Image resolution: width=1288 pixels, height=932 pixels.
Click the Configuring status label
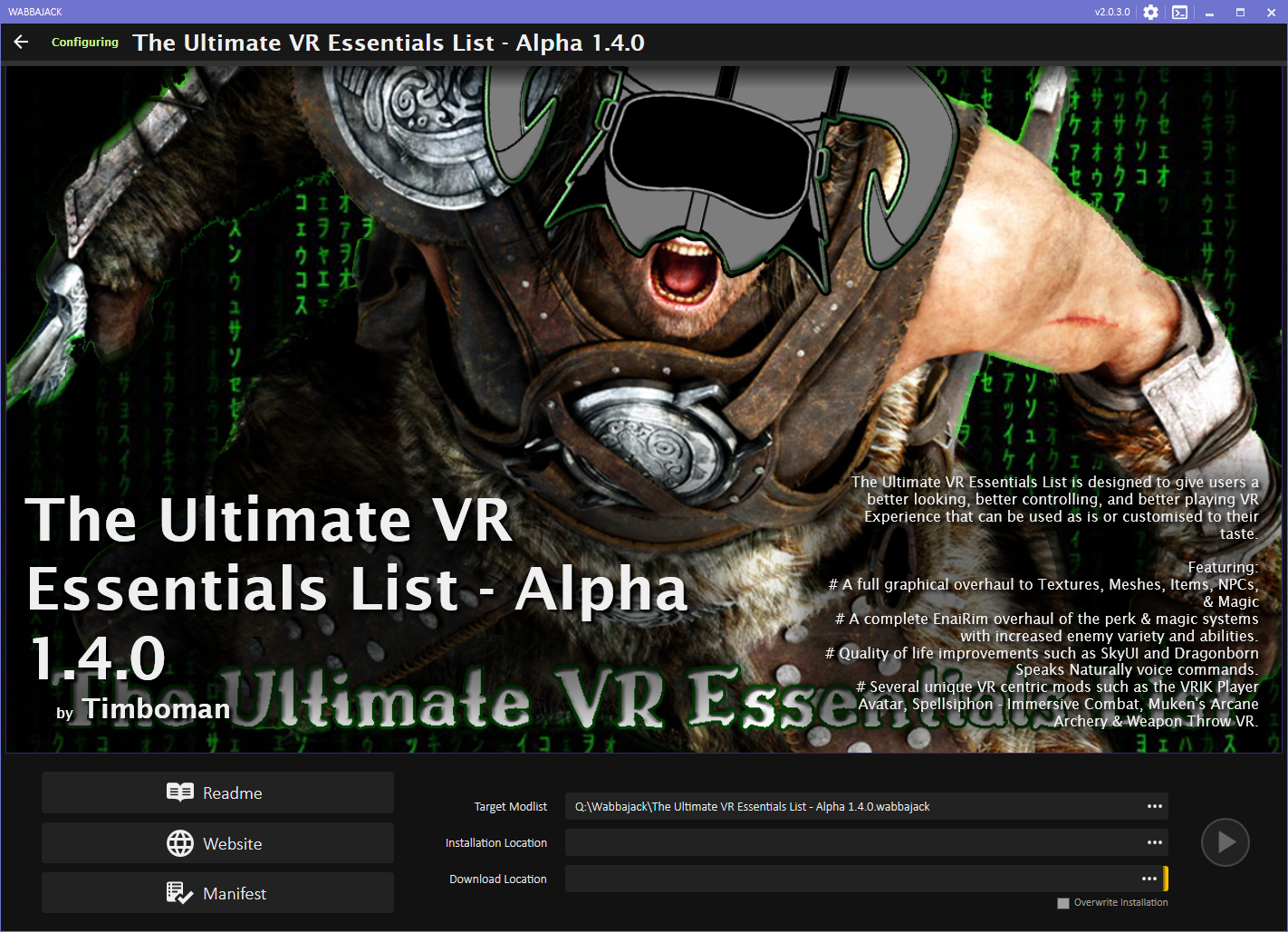[x=85, y=42]
